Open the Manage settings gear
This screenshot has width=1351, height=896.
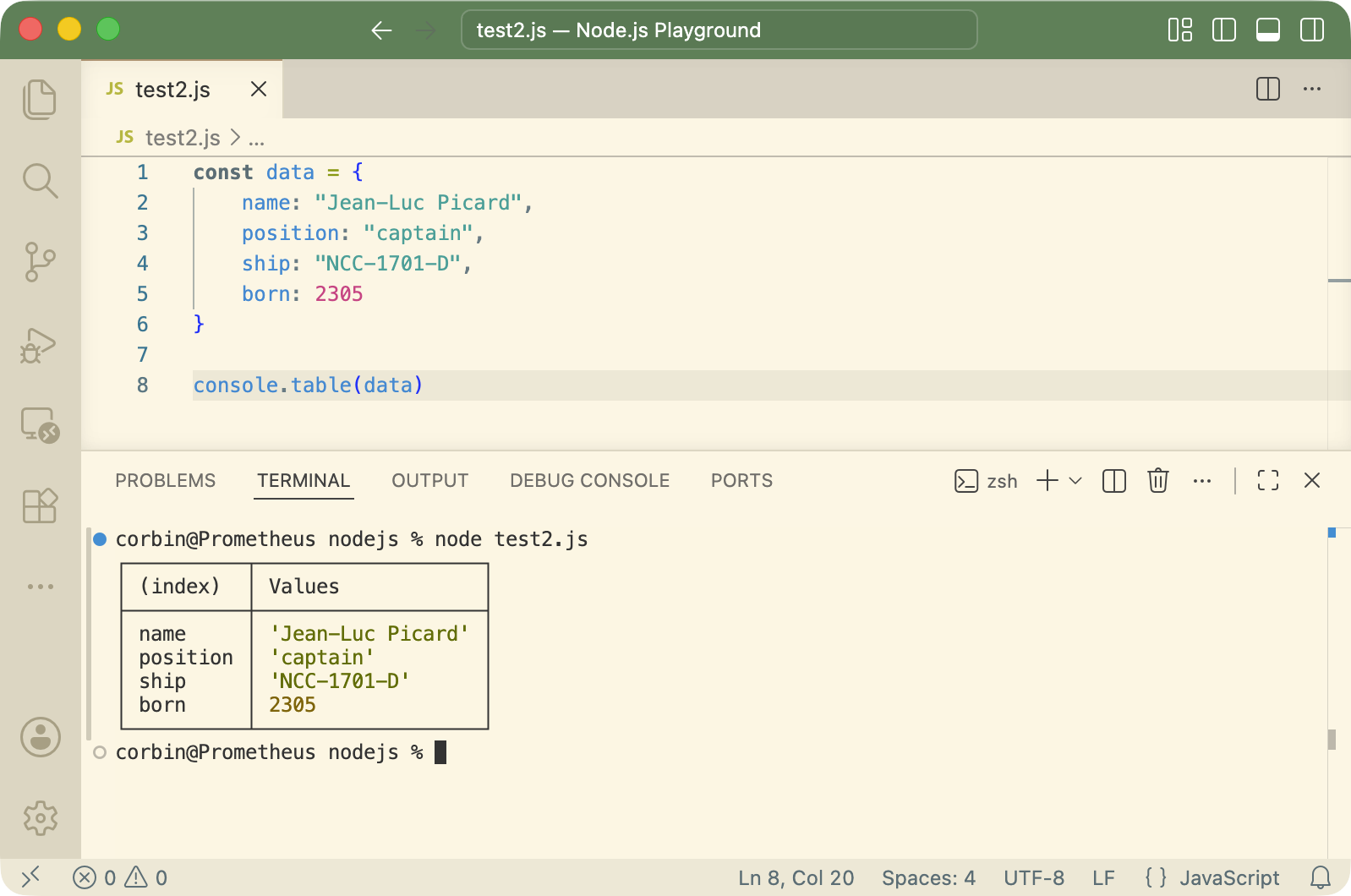(40, 818)
